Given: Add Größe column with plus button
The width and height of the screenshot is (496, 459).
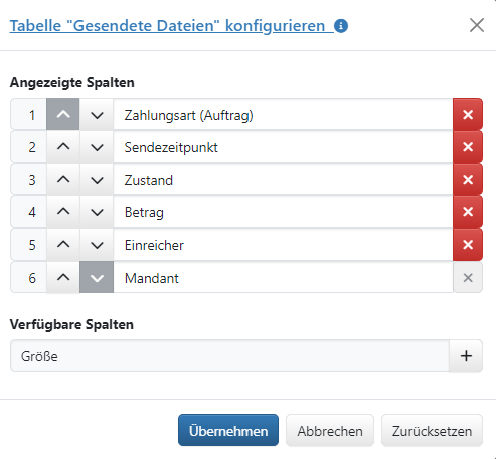Looking at the screenshot, I should [x=466, y=356].
